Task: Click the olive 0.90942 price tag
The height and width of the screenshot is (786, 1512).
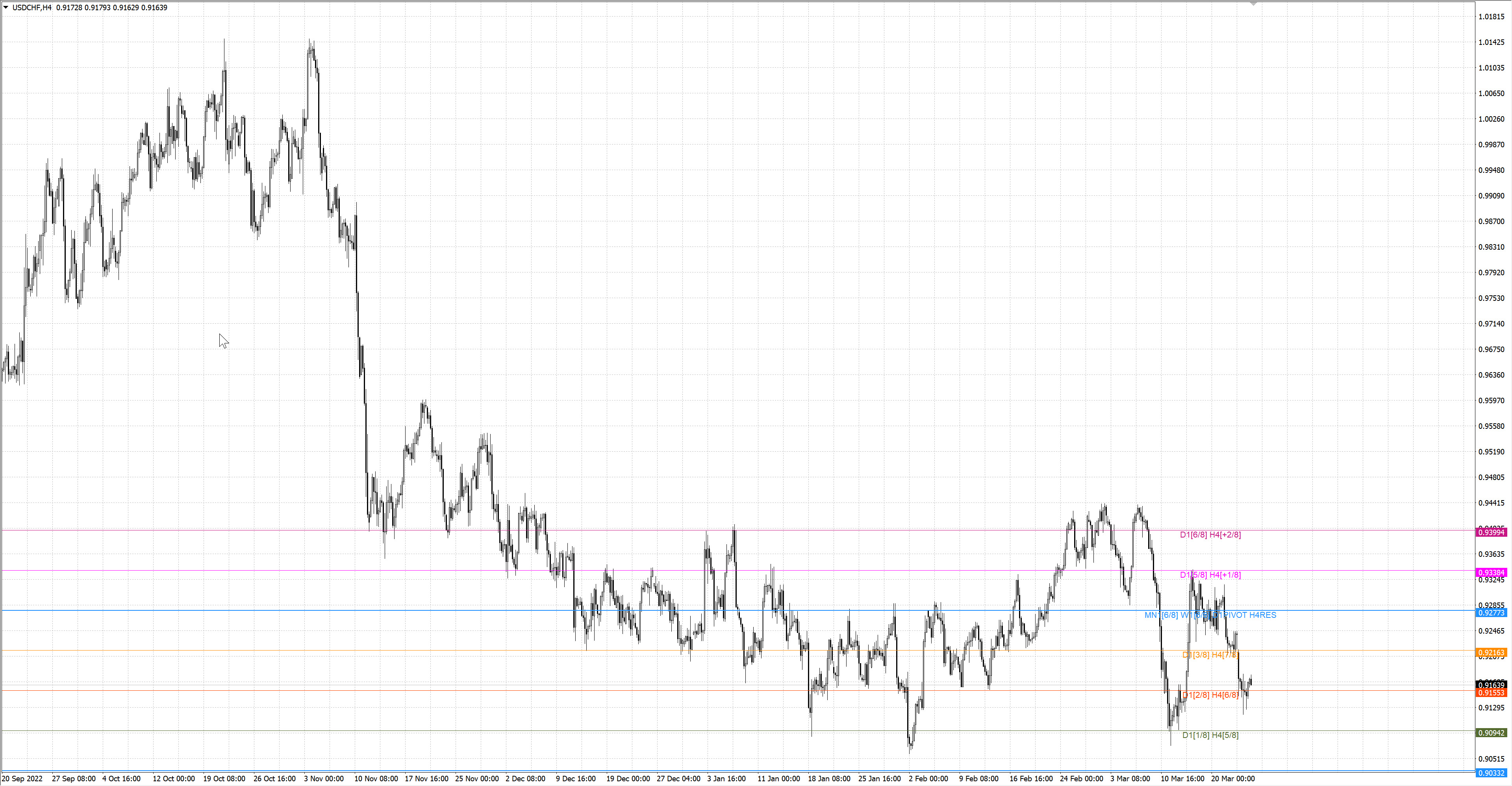Action: tap(1491, 732)
